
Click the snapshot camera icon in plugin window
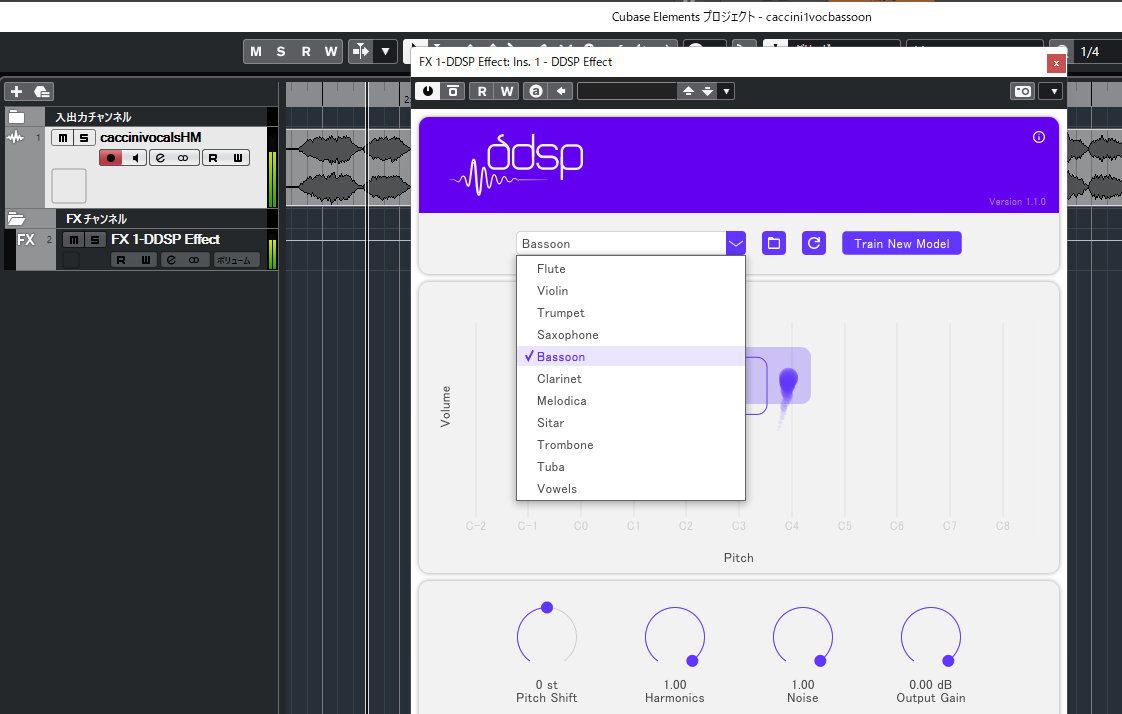pos(1022,90)
